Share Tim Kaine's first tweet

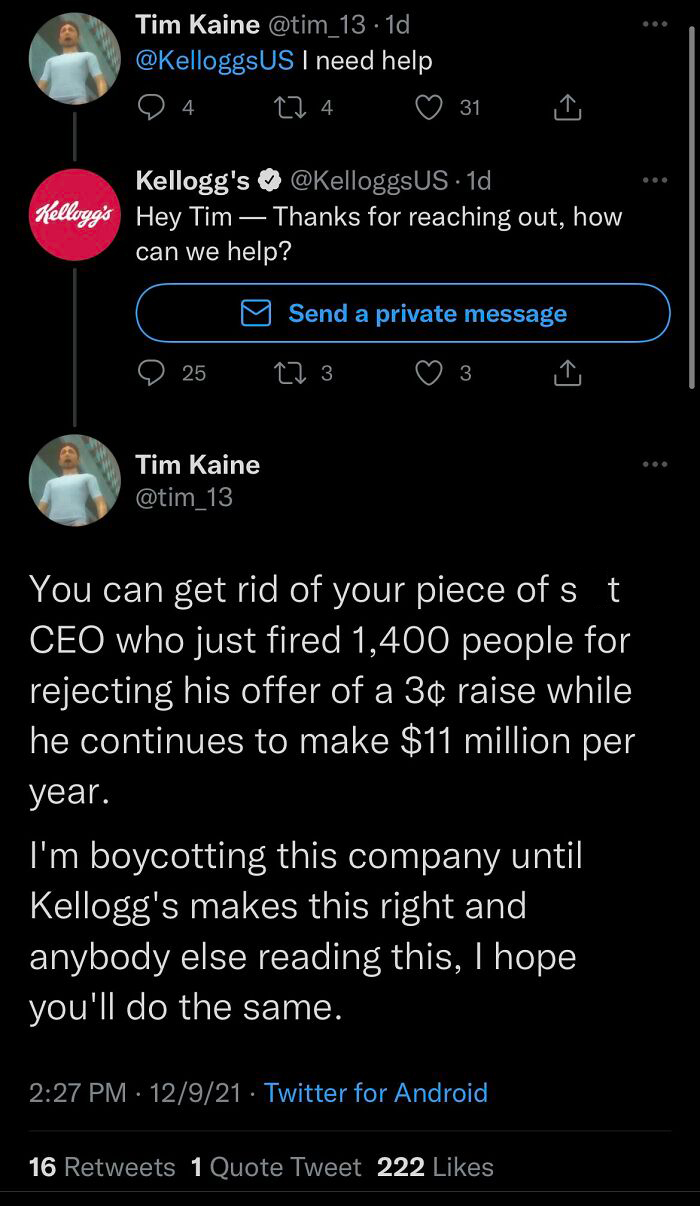(x=566, y=106)
